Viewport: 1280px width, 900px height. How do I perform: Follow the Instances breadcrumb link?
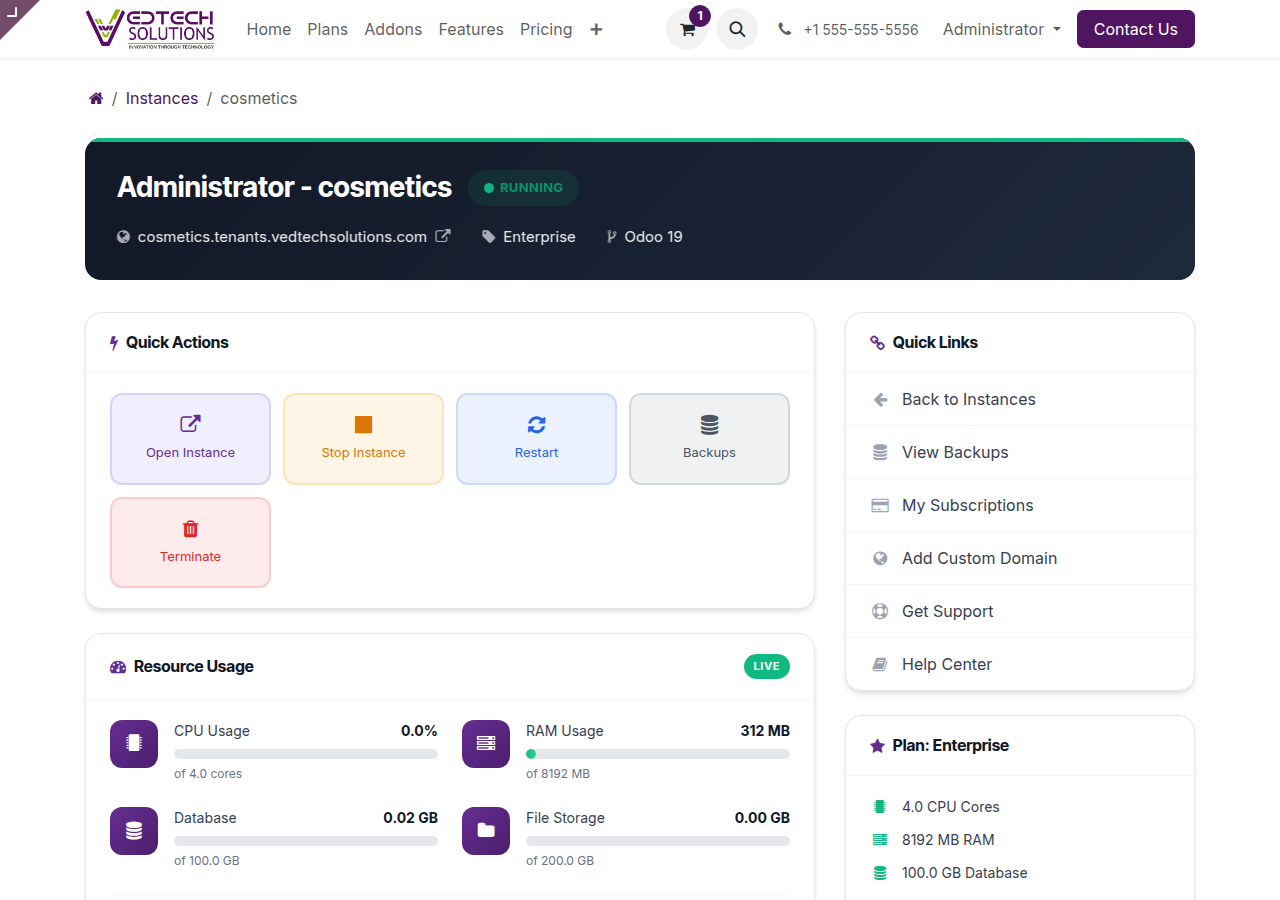162,98
